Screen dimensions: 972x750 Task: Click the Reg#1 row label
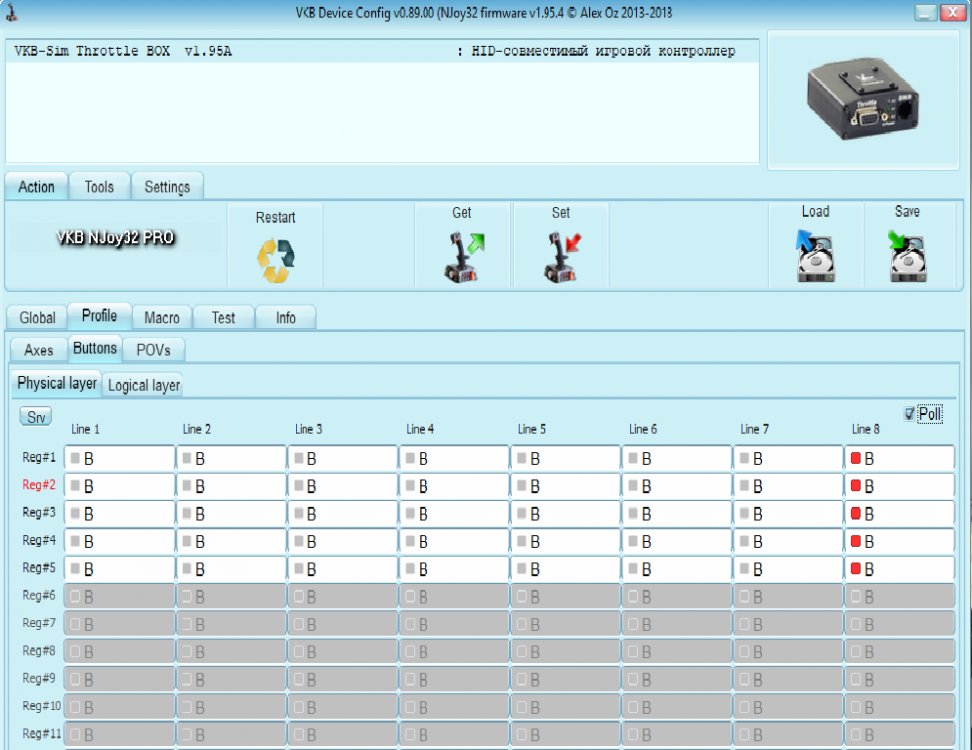(38, 457)
